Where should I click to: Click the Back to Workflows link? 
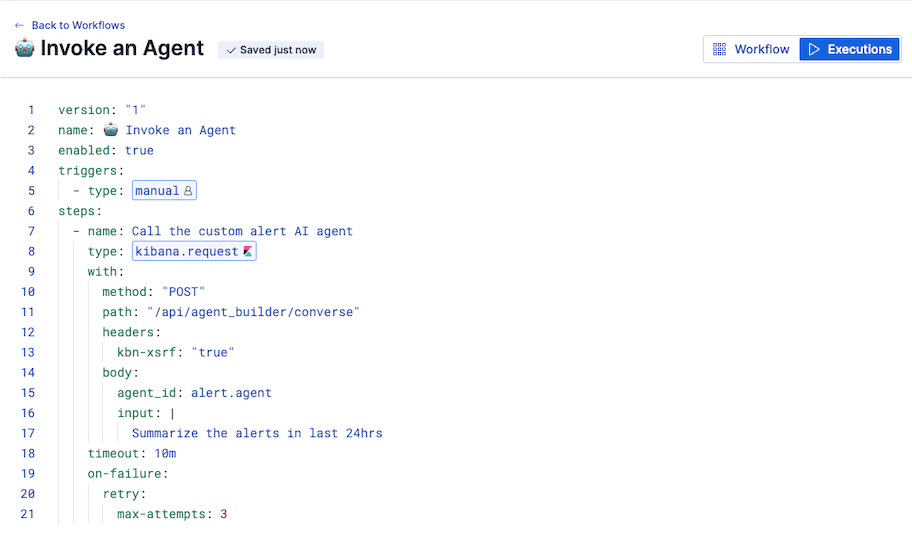coord(78,25)
